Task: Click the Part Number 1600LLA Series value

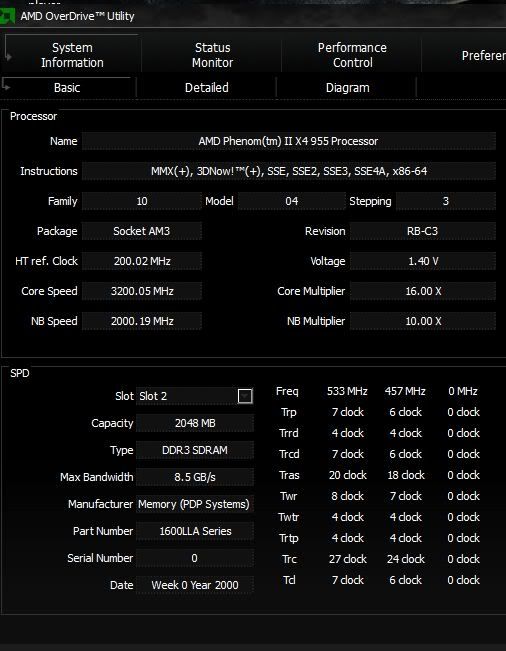Action: pyautogui.click(x=195, y=531)
